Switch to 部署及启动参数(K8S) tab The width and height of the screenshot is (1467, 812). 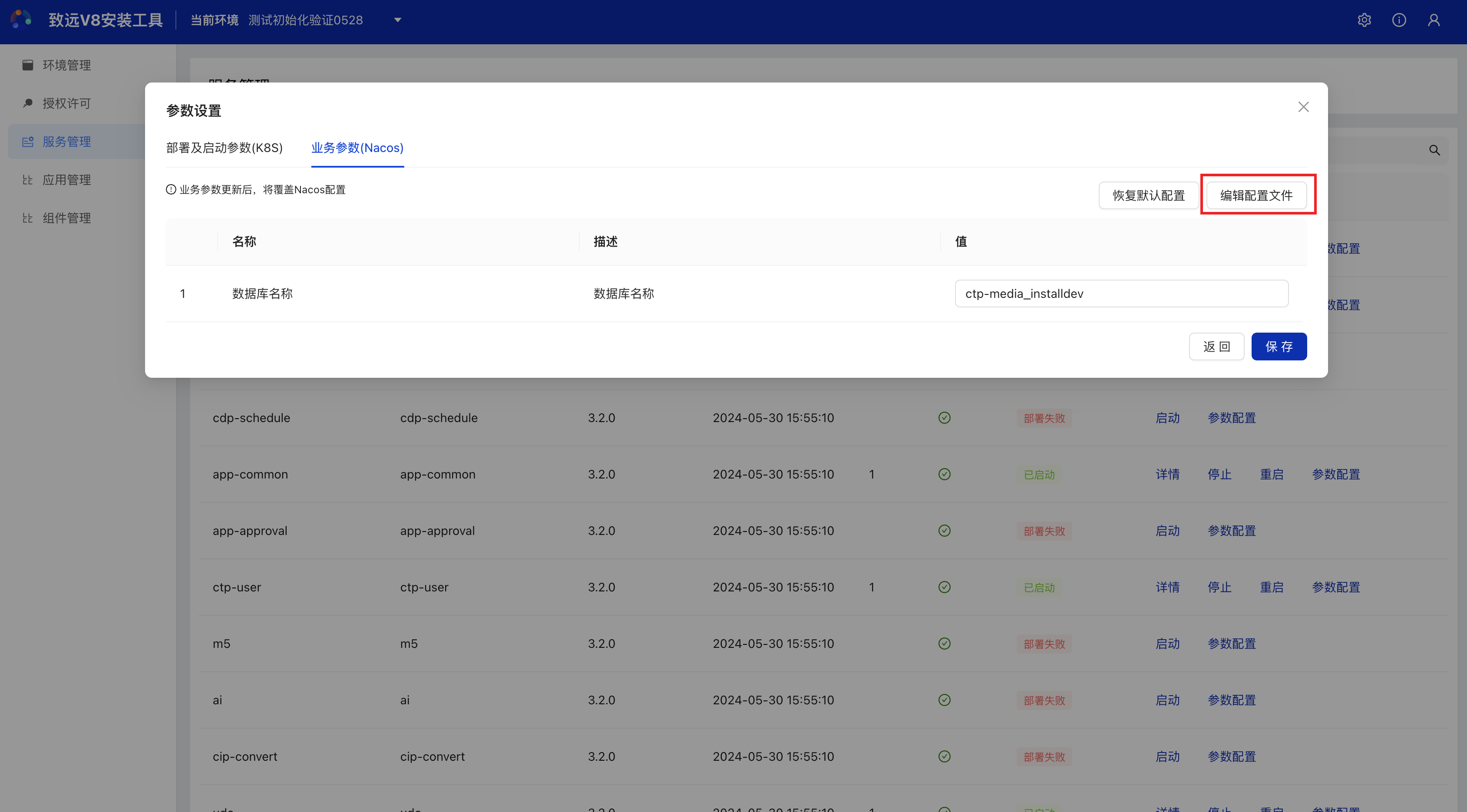coord(225,148)
